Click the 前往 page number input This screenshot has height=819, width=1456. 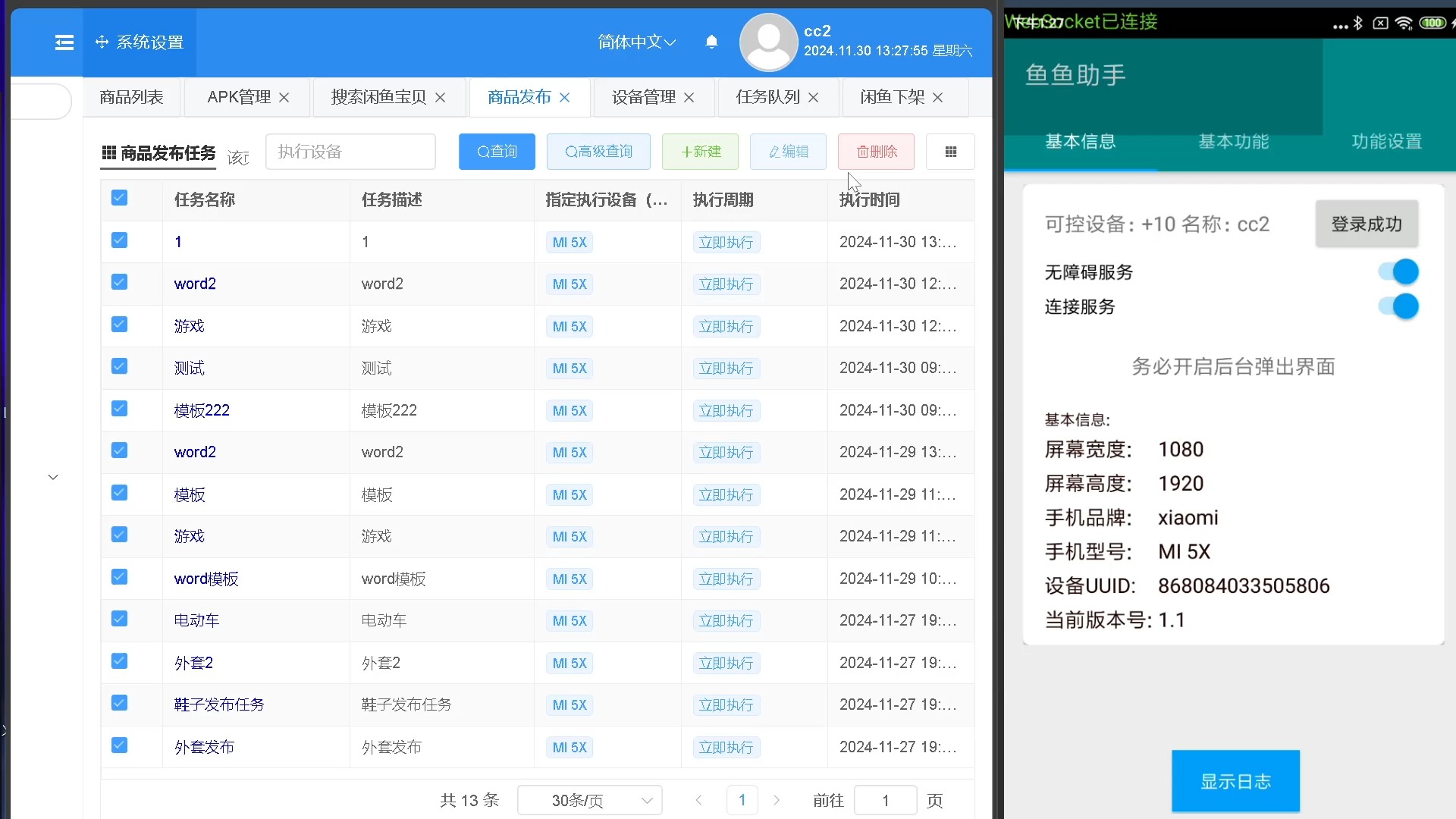coord(885,800)
